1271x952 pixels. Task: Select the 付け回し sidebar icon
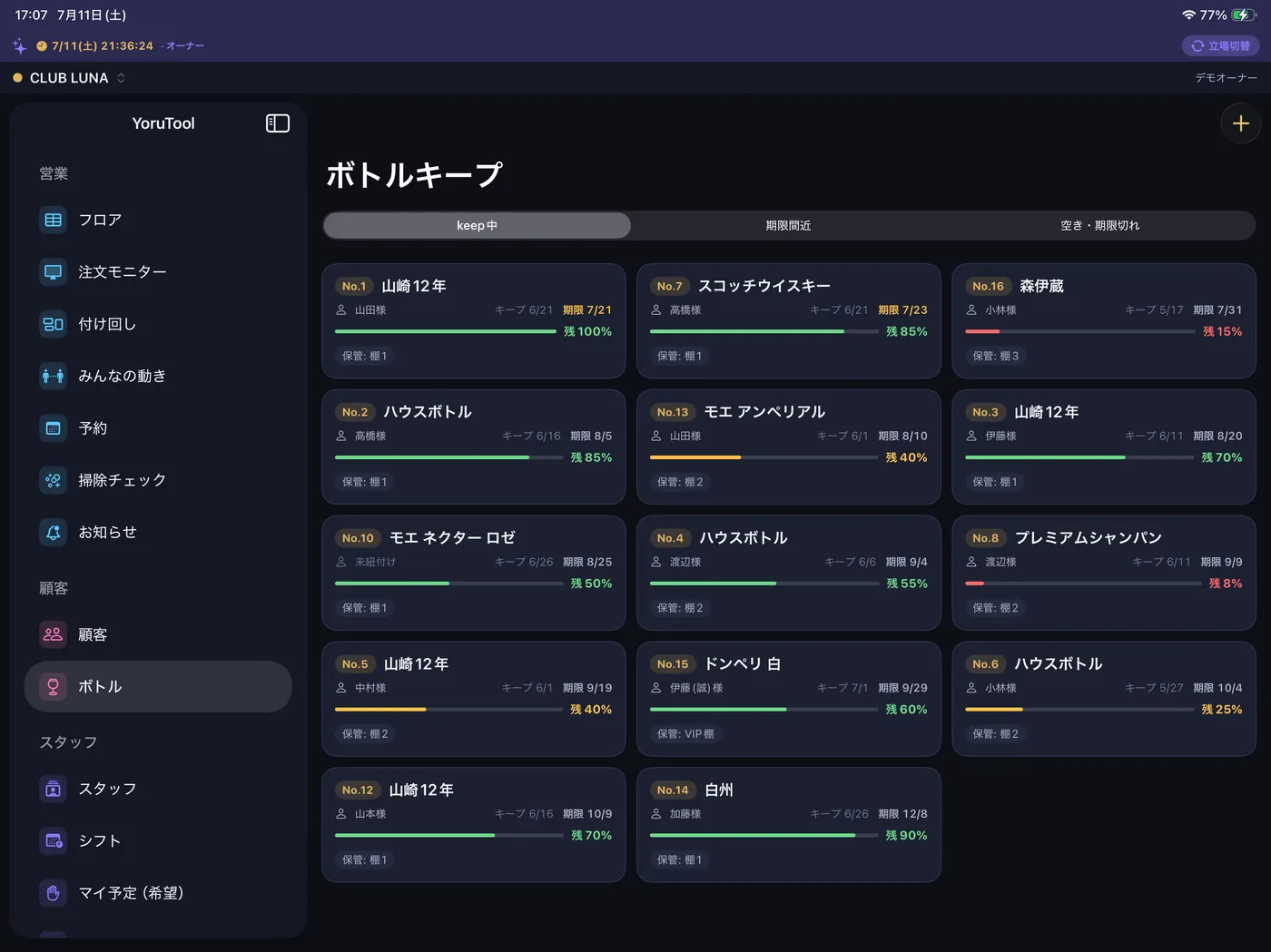click(x=54, y=324)
